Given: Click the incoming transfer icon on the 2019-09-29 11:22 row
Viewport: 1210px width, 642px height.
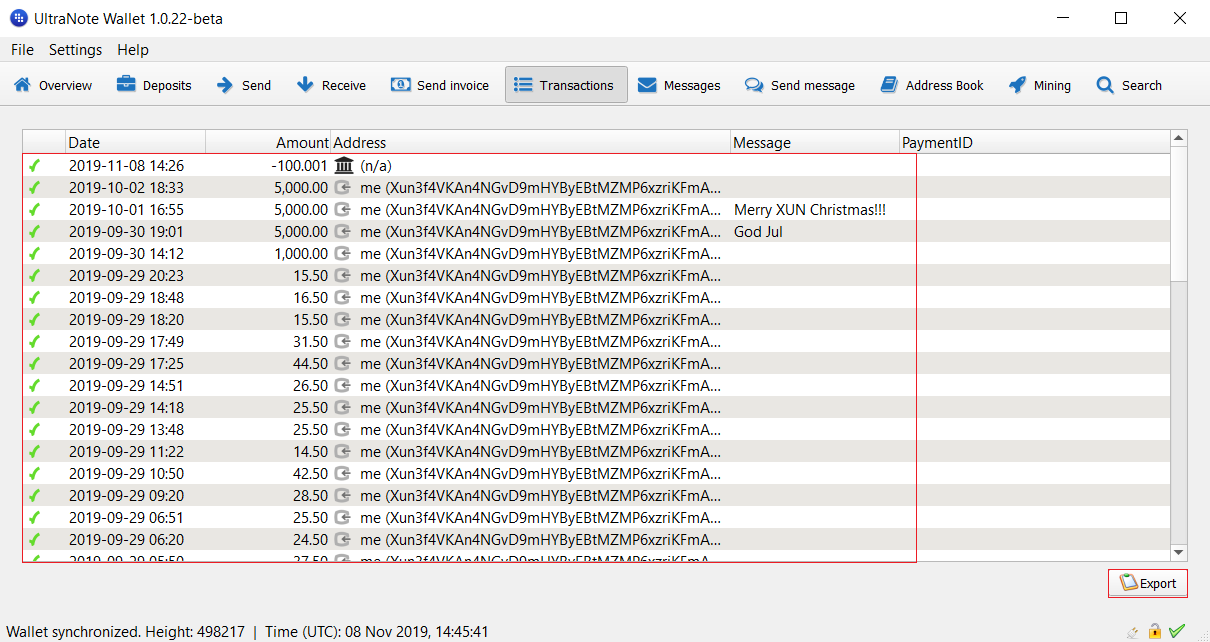Looking at the screenshot, I should click(343, 451).
